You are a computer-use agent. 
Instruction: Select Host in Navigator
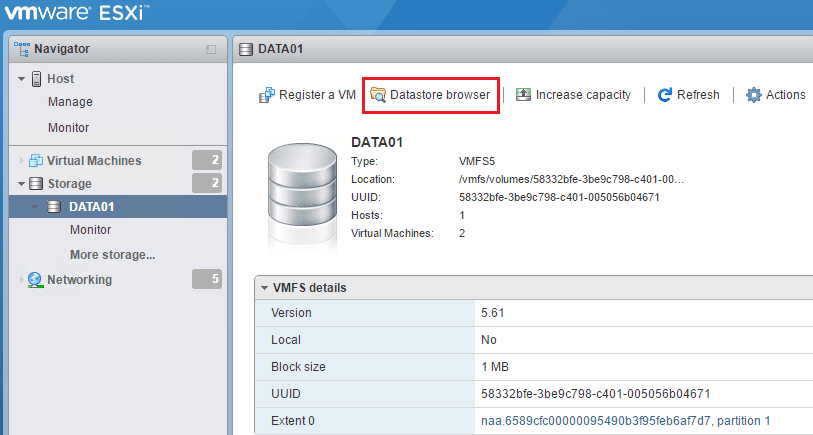click(61, 79)
